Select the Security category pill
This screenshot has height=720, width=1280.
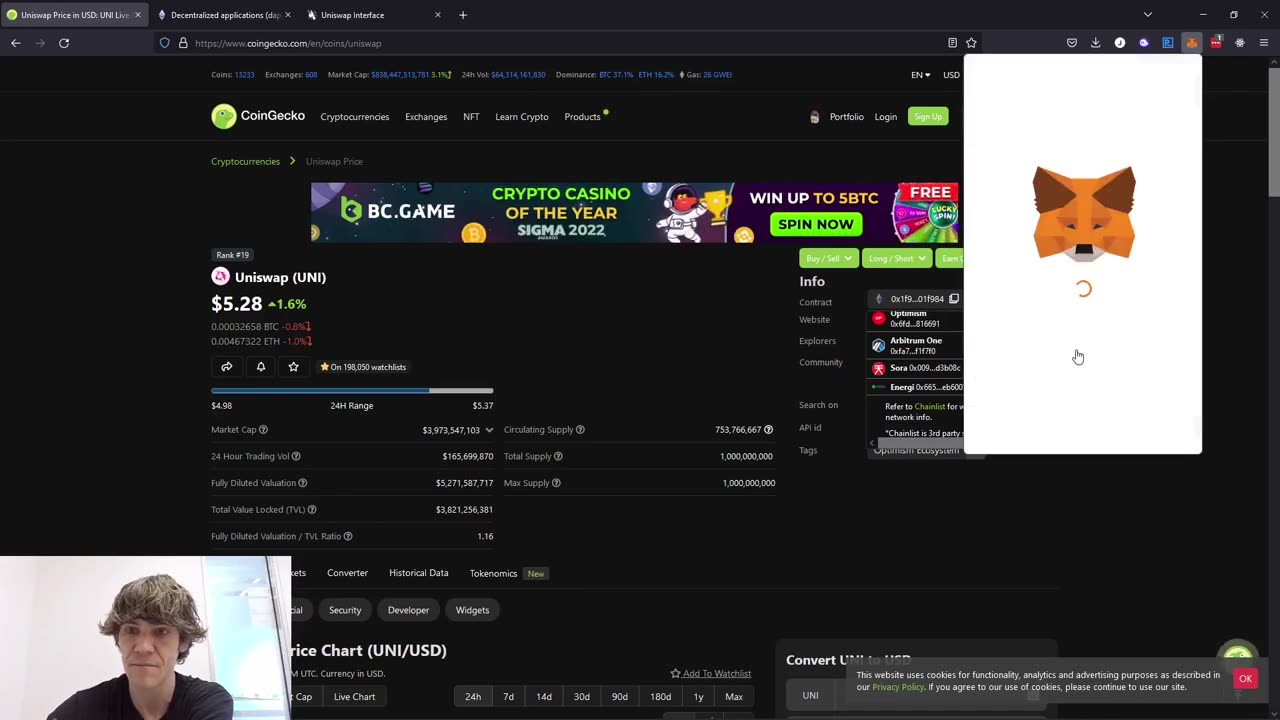[x=345, y=610]
